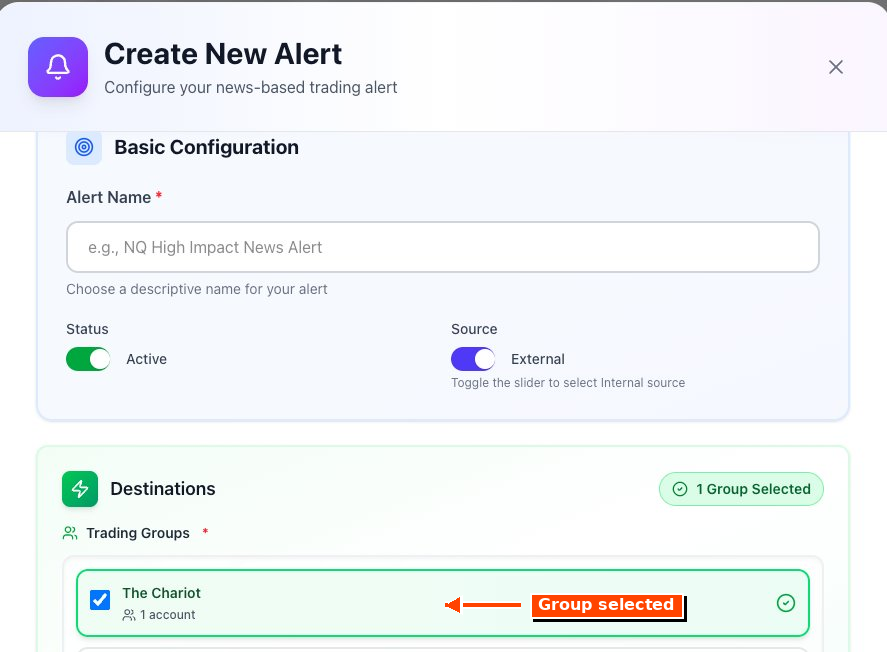Click the 'Toggle the slider to select Internal source' hint
The image size is (887, 652).
pyautogui.click(x=568, y=383)
